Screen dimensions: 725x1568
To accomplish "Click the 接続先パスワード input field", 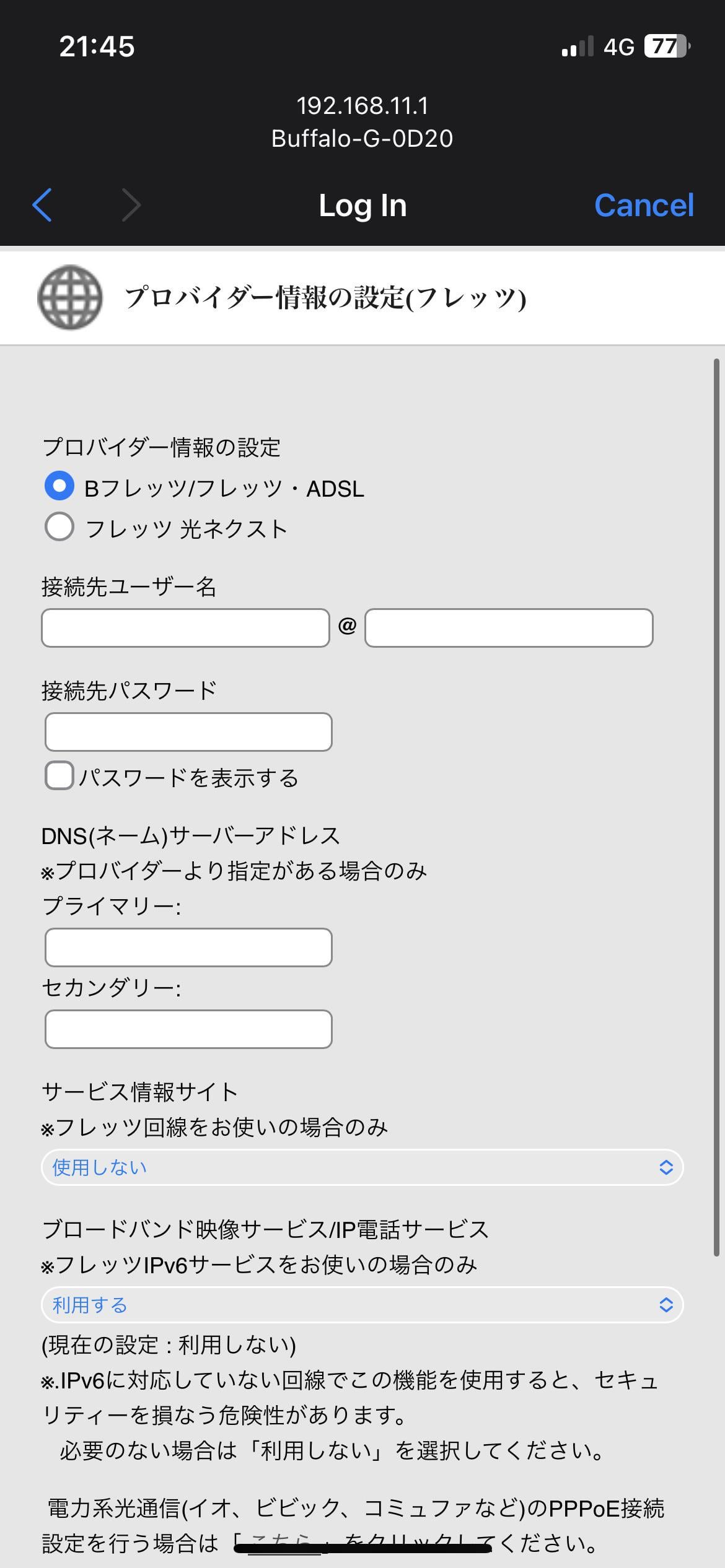I will 188,732.
